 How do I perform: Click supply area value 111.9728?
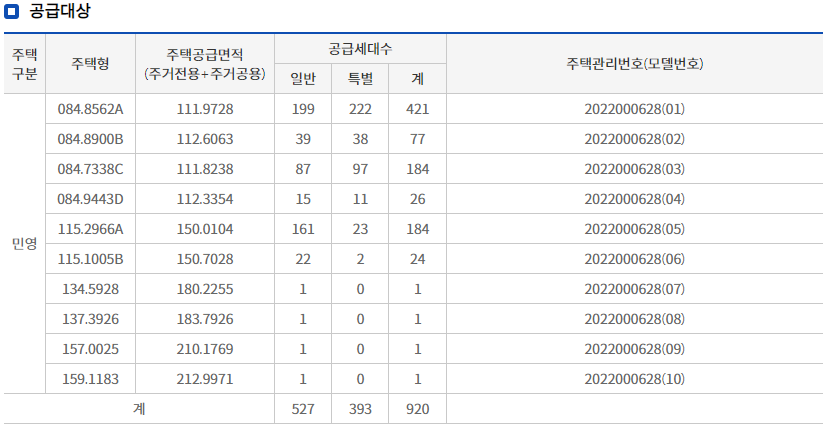(205, 109)
